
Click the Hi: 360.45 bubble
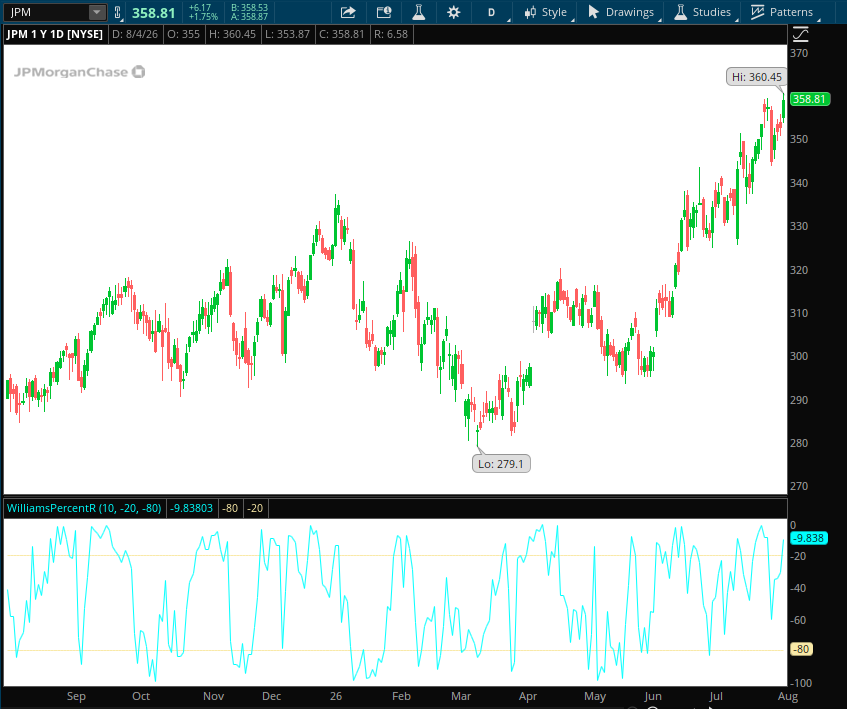(x=756, y=77)
